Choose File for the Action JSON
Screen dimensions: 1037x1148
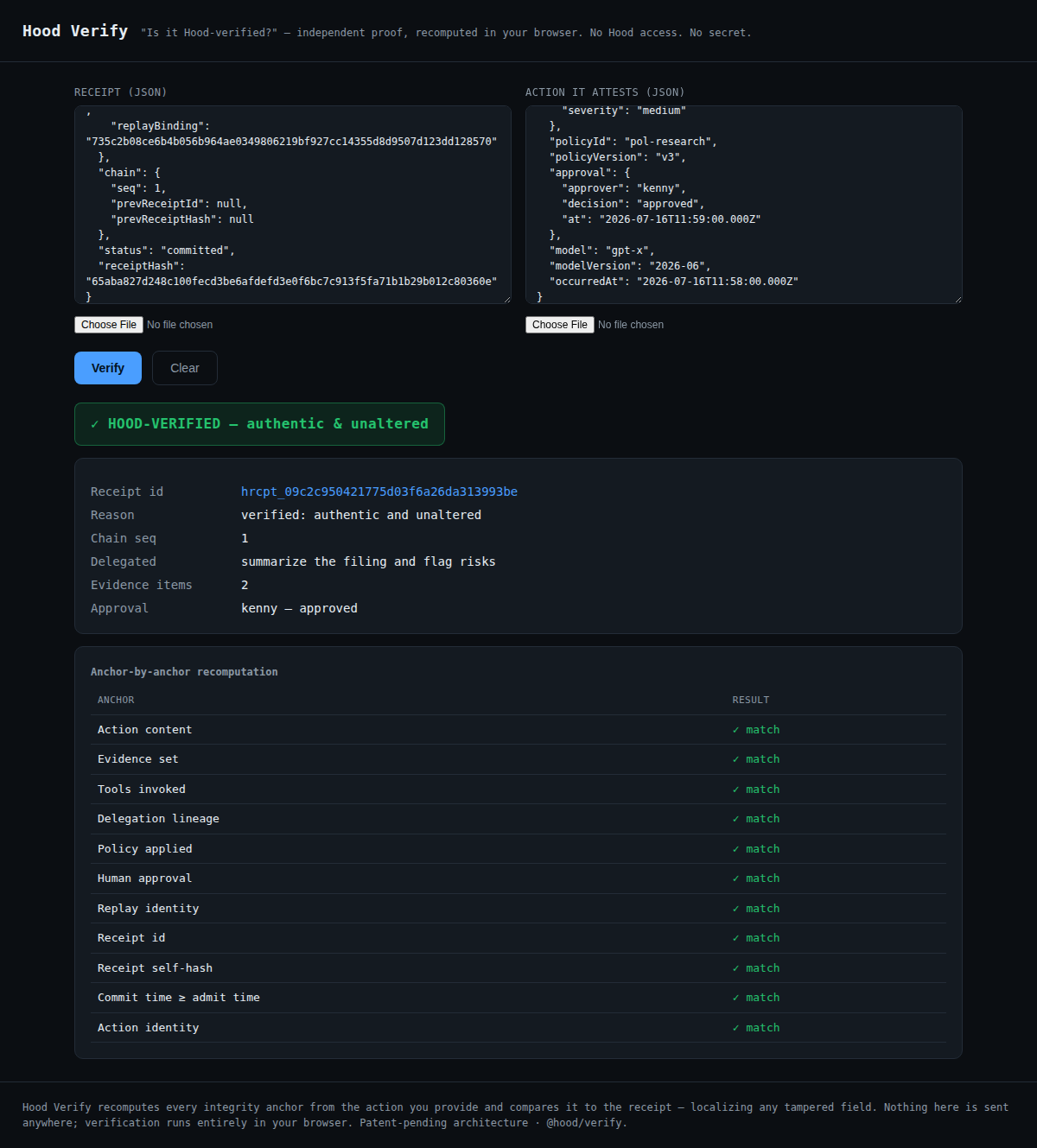point(560,325)
